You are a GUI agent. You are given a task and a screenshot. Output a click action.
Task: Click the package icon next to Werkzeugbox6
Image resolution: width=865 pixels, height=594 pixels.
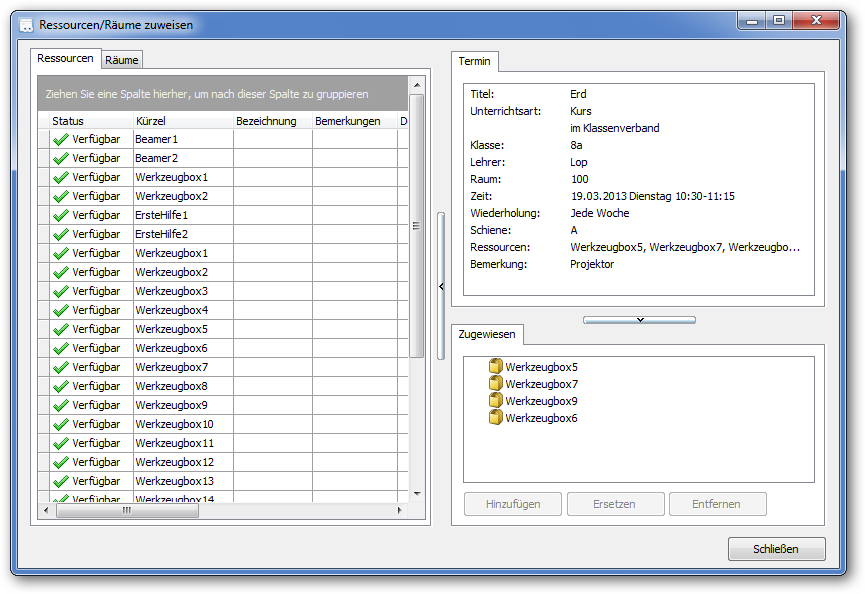pyautogui.click(x=495, y=418)
